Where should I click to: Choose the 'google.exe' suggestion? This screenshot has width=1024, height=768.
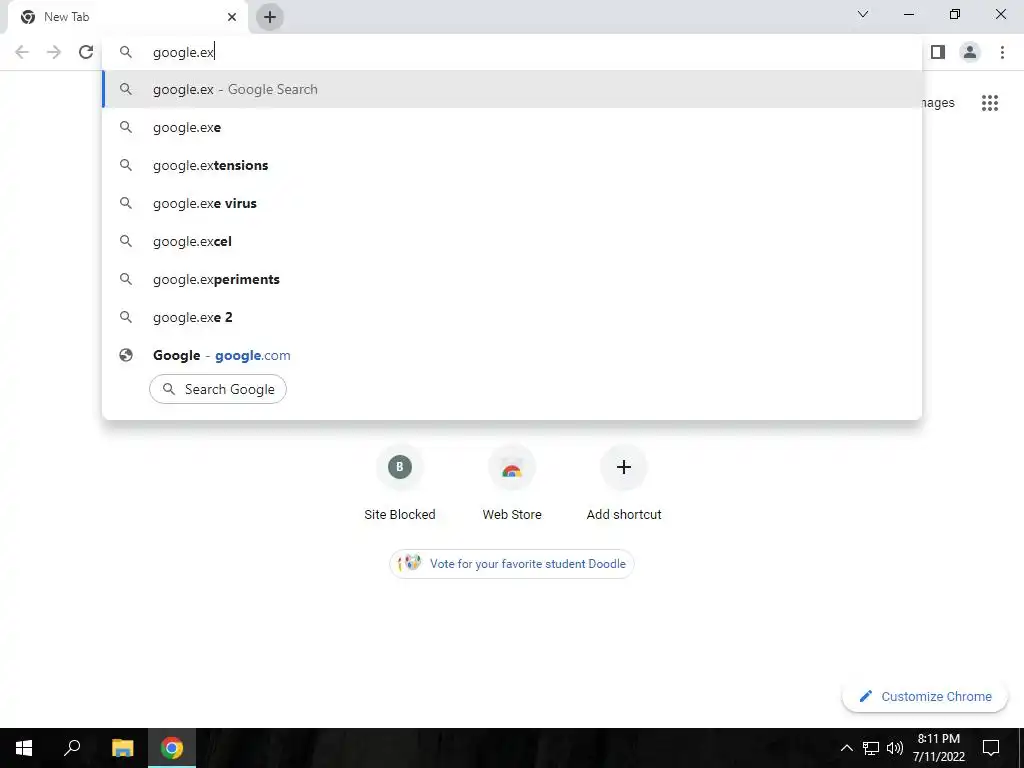513,127
